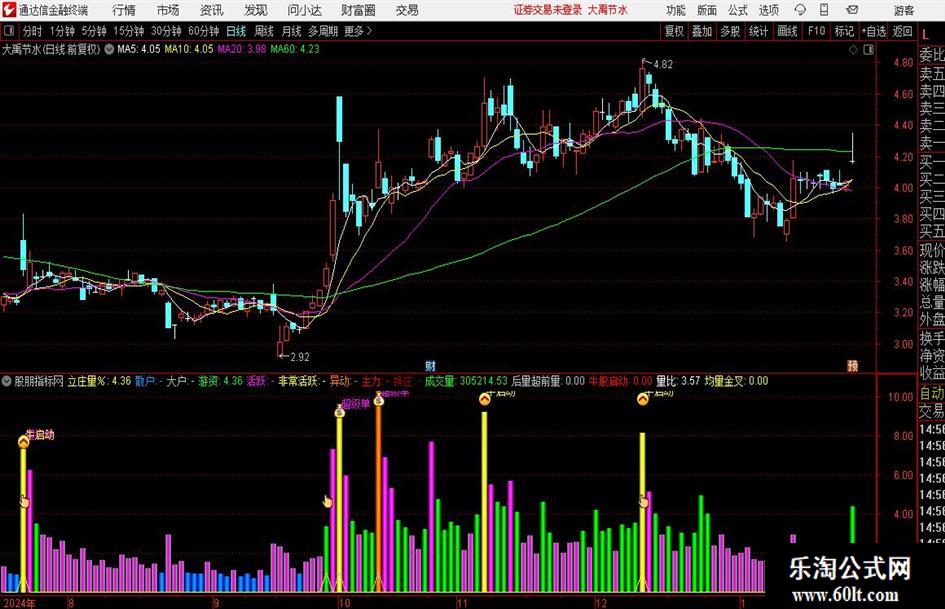Click coin icon atop the orange bar
This screenshot has height=609, width=945.
pyautogui.click(x=379, y=400)
